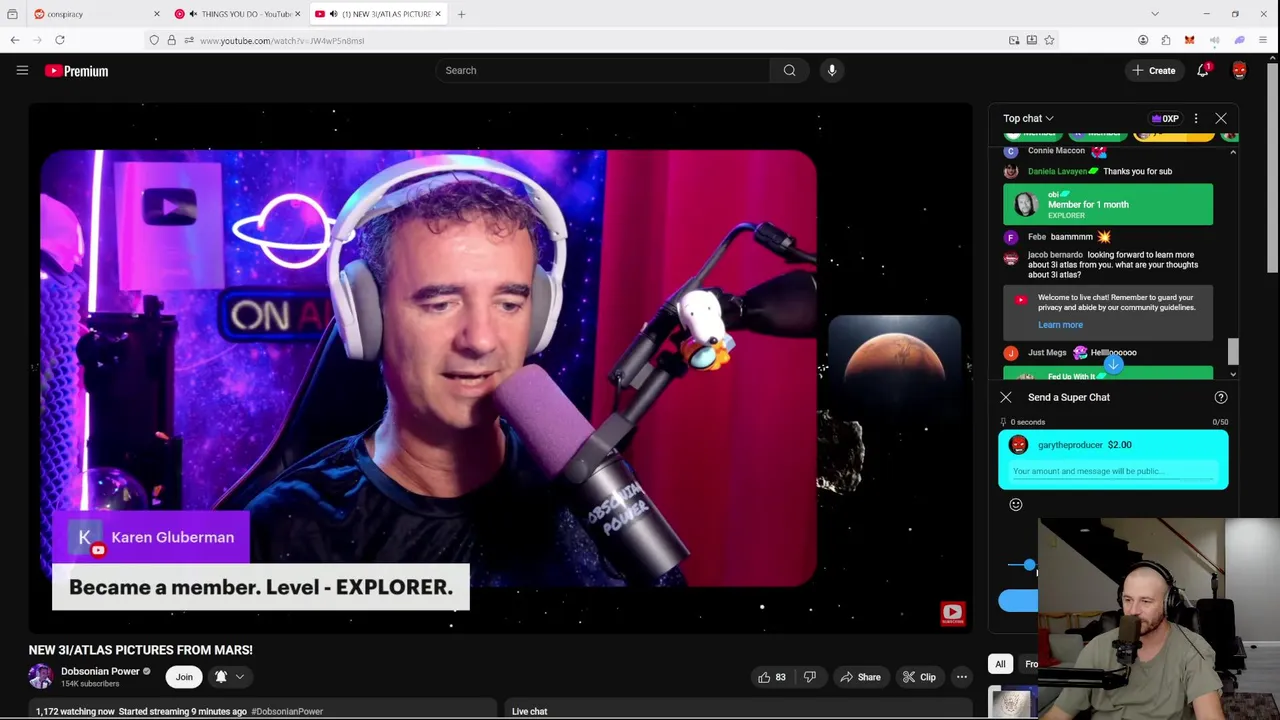The image size is (1280, 720).
Task: Open account avatar menu in header
Action: [1240, 70]
